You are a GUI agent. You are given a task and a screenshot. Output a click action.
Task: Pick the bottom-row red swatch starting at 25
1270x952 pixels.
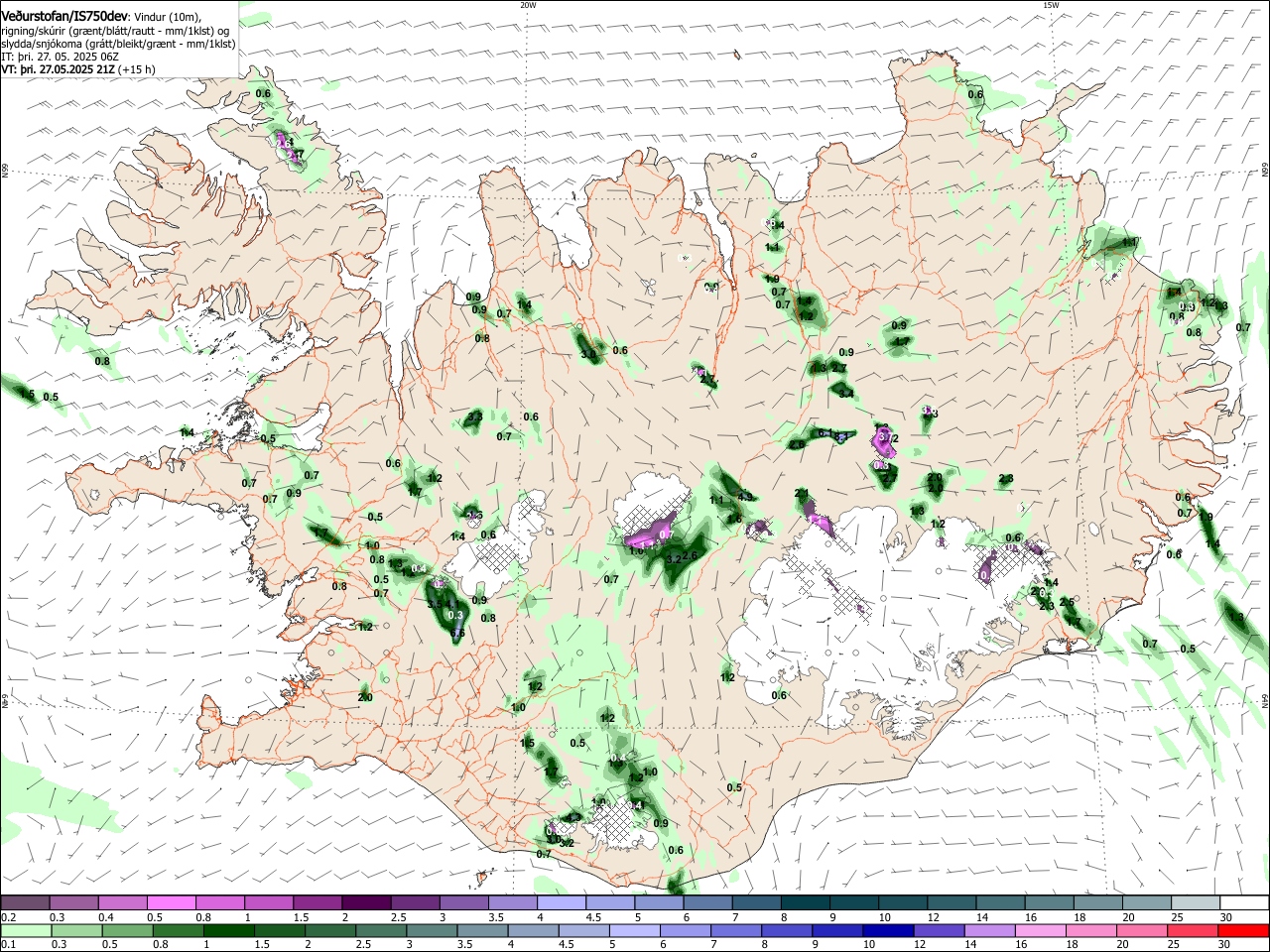click(x=1194, y=930)
